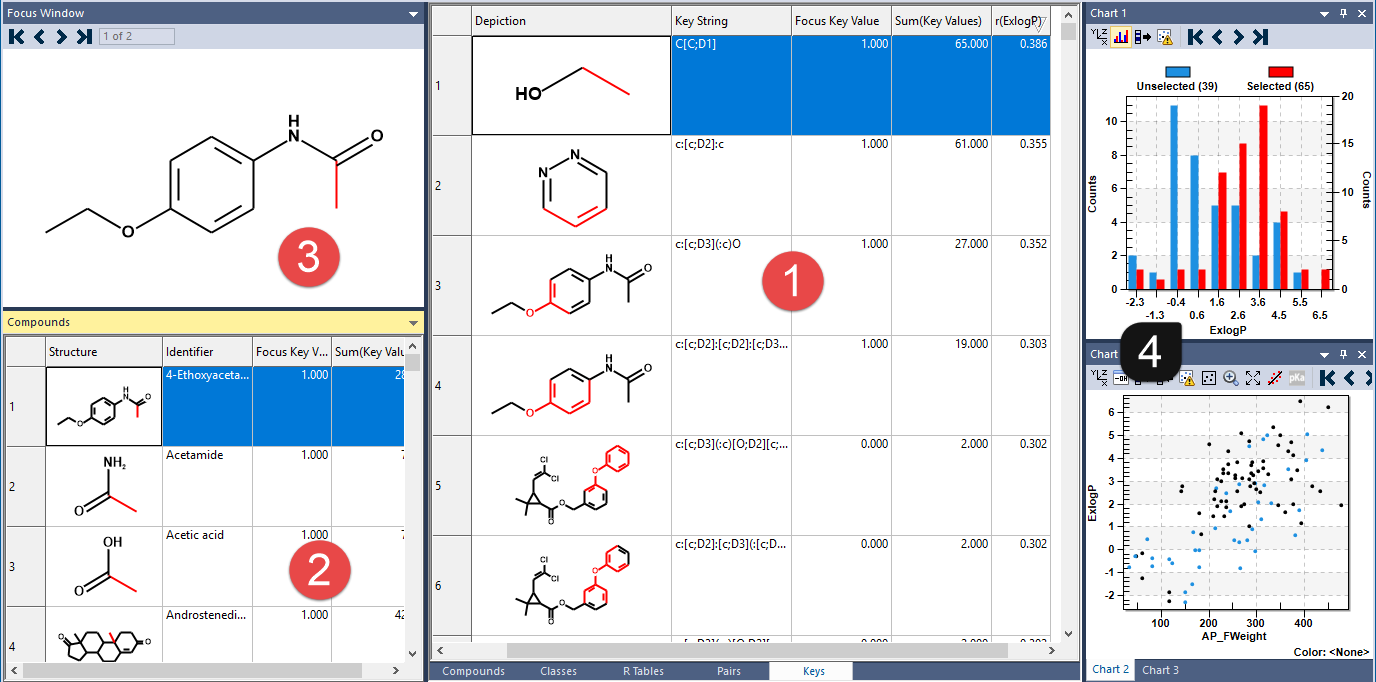Switch to the Classes tab

[x=558, y=671]
